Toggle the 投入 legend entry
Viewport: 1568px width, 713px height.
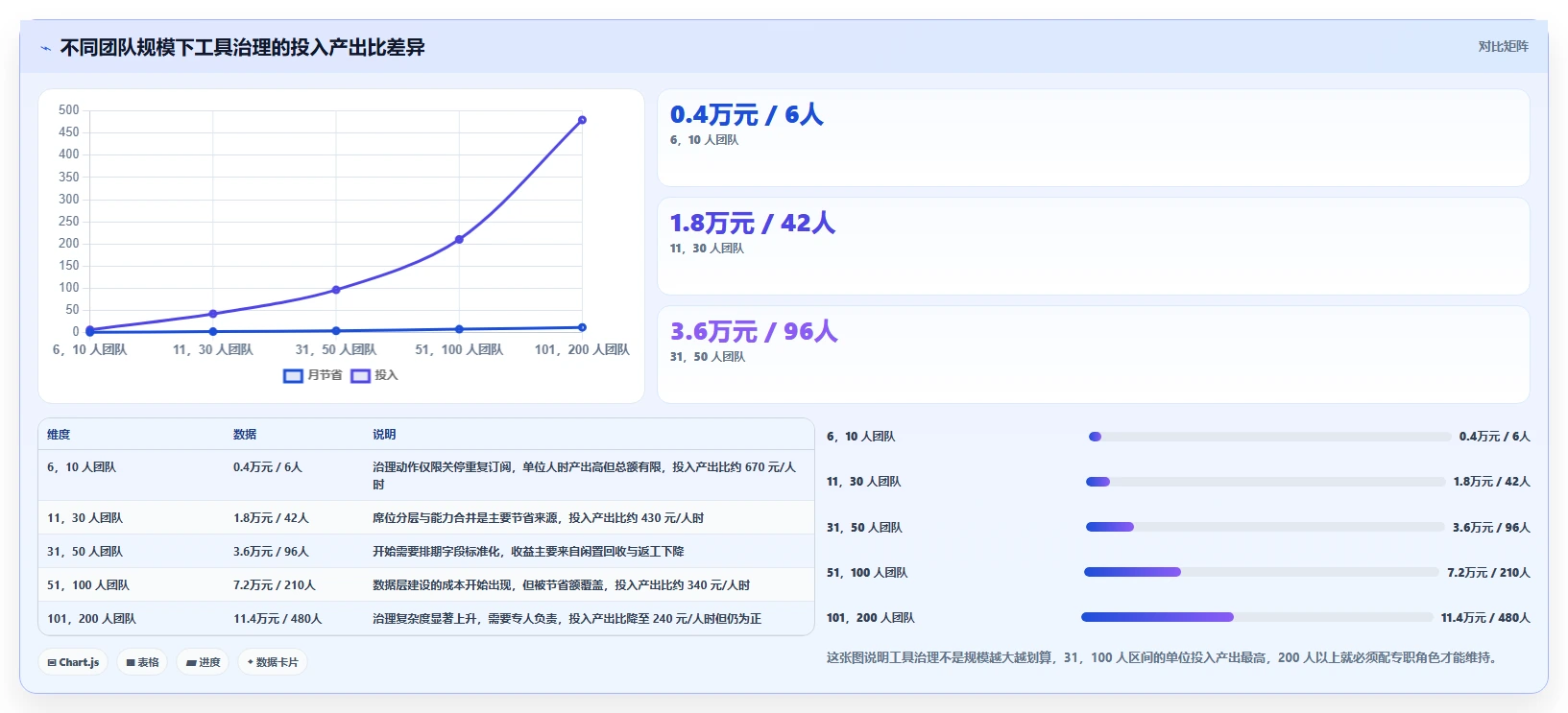click(374, 375)
